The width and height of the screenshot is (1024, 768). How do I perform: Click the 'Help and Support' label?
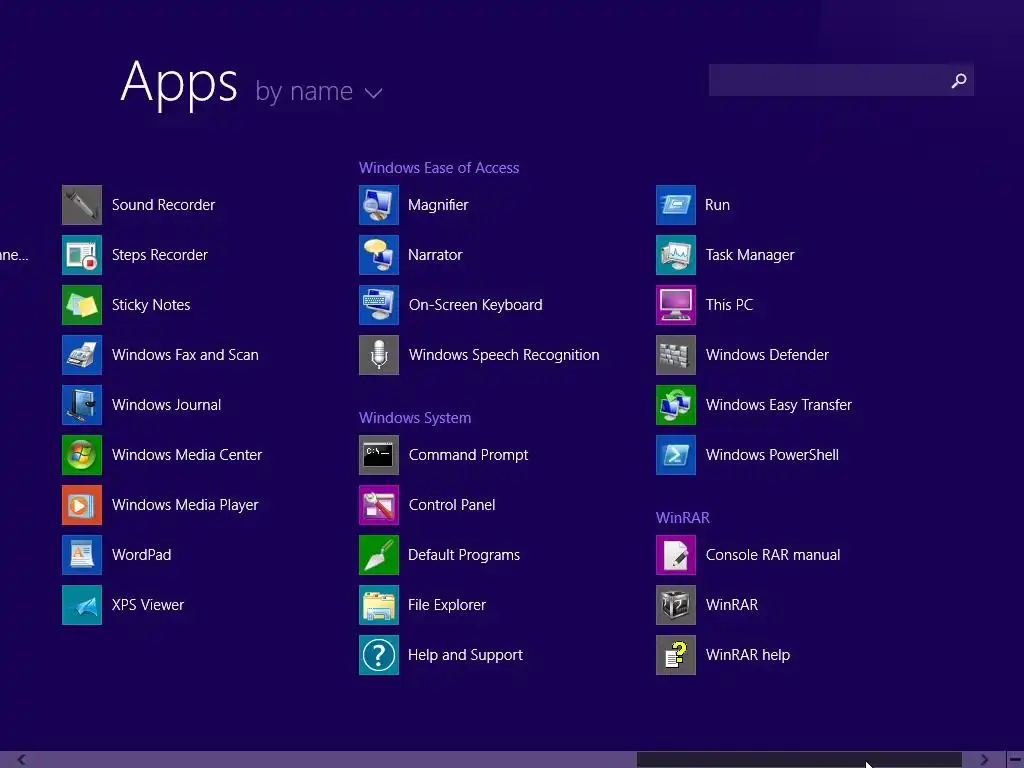click(x=465, y=655)
